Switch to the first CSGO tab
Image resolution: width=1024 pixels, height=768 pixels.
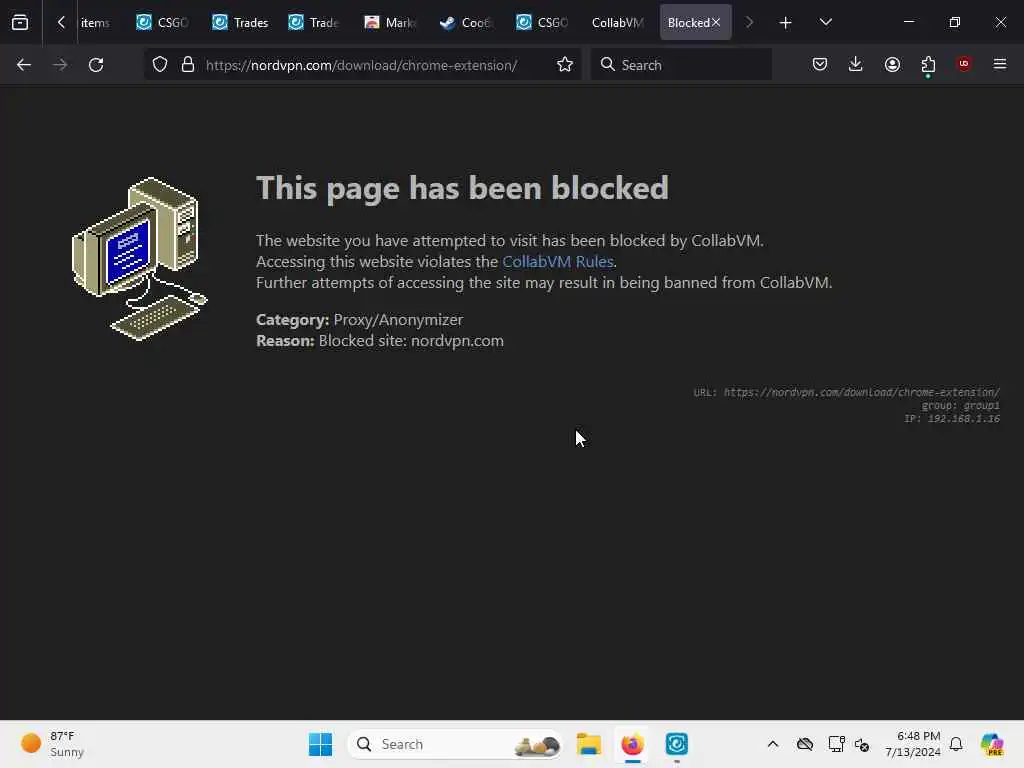tap(163, 23)
